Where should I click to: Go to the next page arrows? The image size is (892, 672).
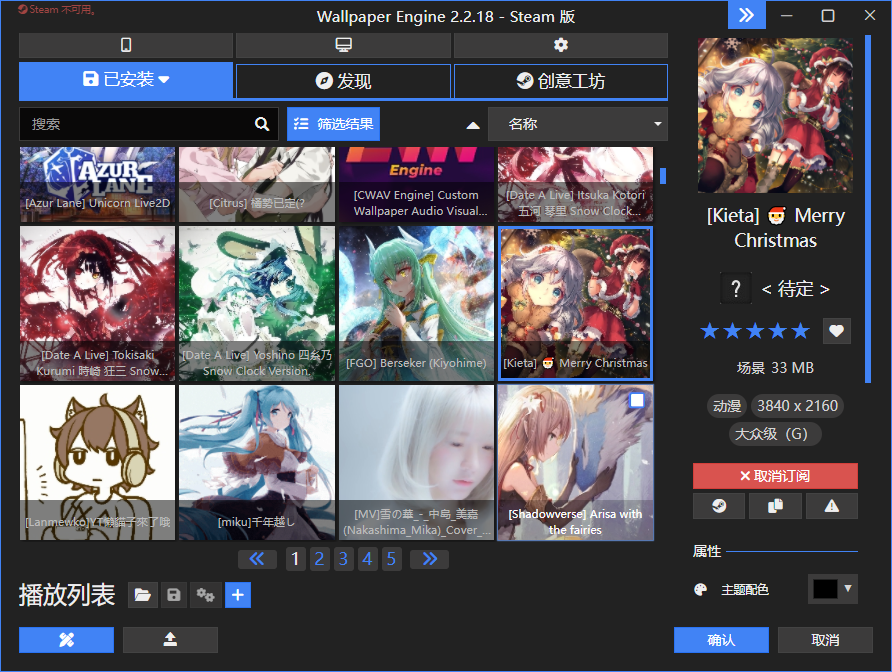(x=430, y=559)
